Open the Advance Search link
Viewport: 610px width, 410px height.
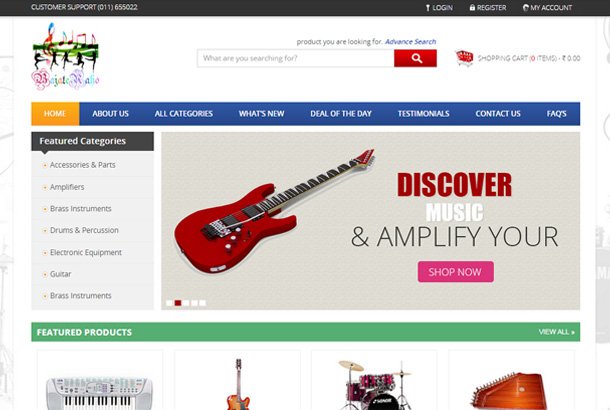click(x=410, y=42)
